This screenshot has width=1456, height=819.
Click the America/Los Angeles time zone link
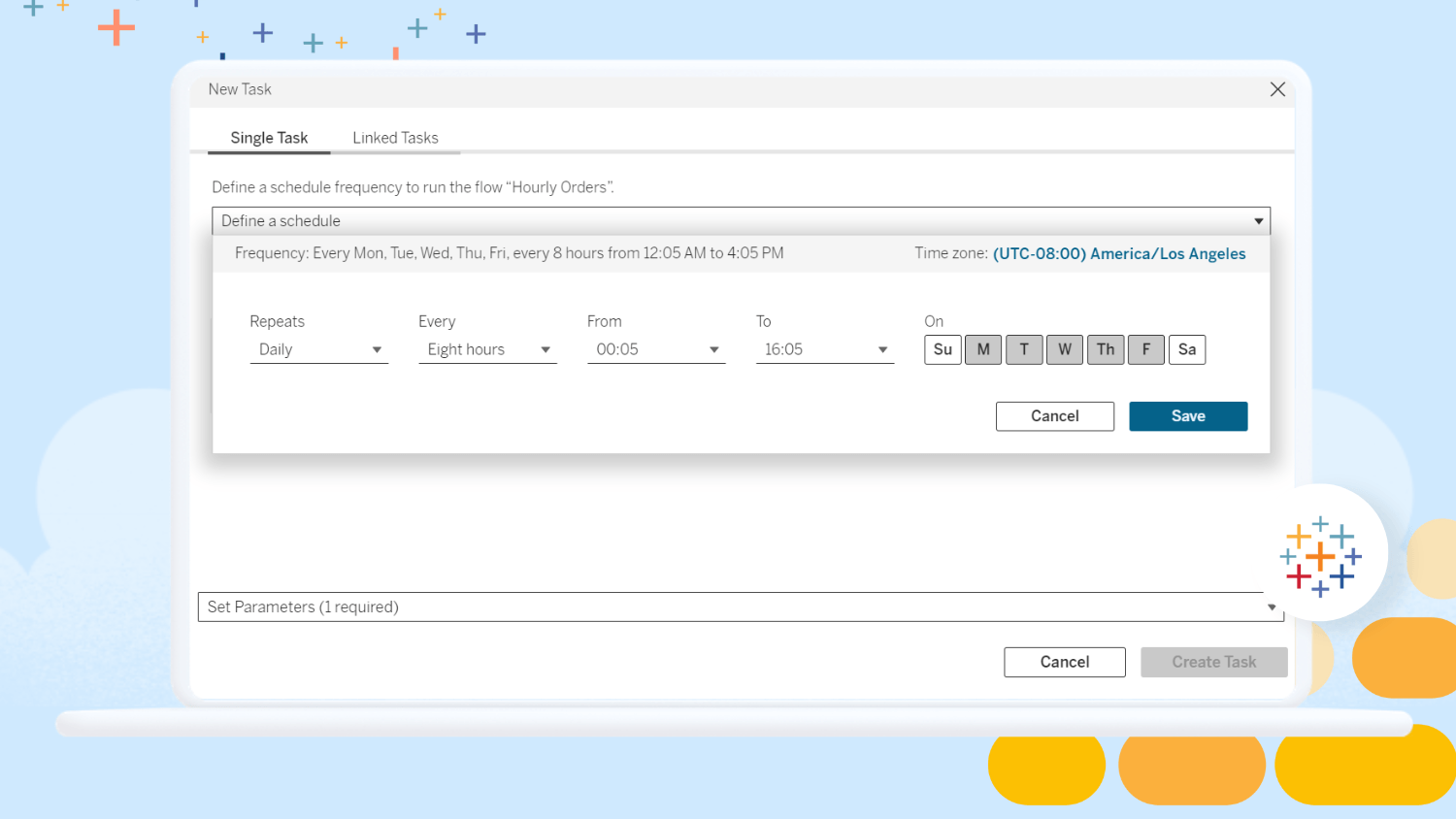coord(1118,253)
